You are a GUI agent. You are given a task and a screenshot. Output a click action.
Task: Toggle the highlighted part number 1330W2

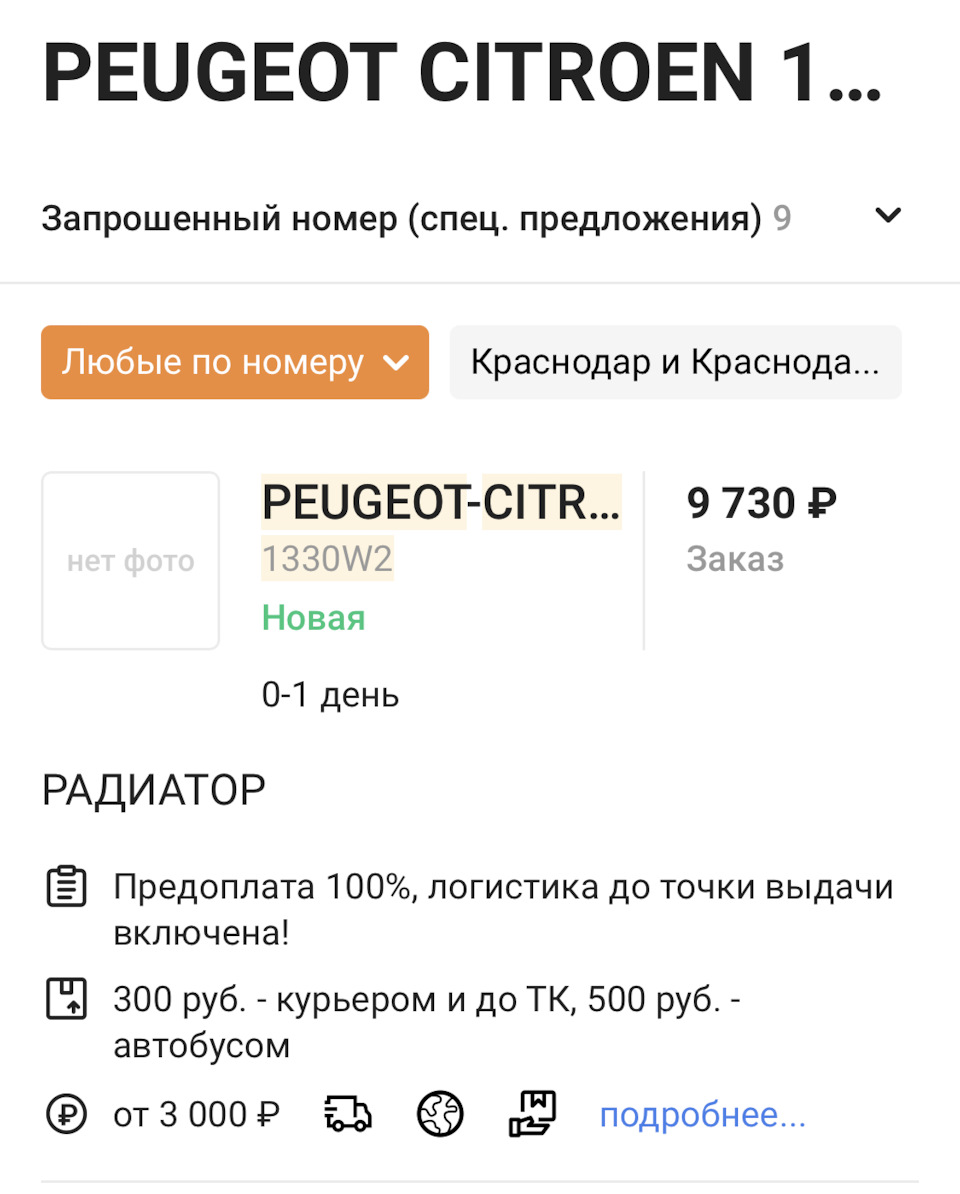pyautogui.click(x=327, y=560)
